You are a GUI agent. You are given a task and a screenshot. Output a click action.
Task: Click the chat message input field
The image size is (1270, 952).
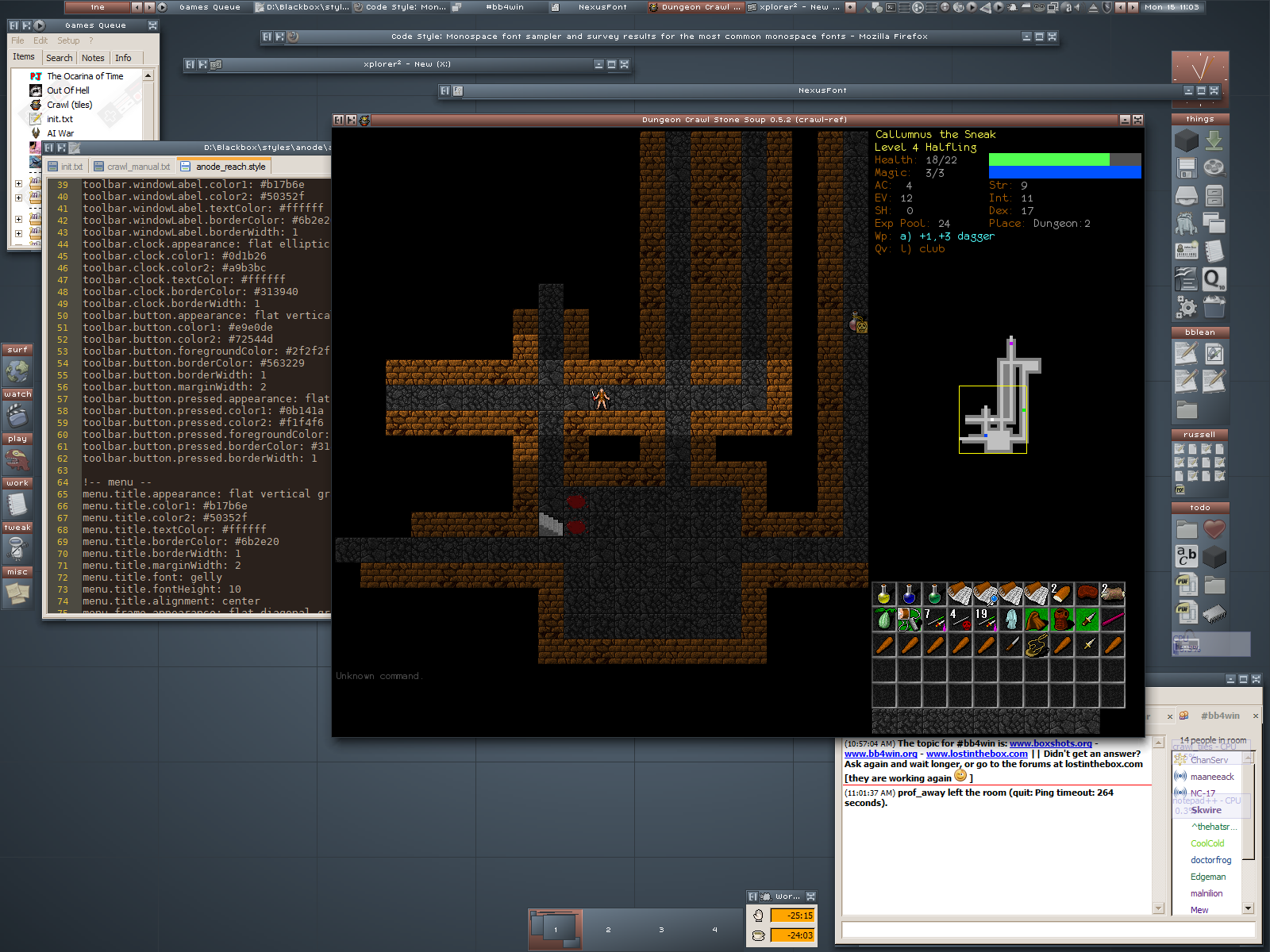coord(1048,929)
